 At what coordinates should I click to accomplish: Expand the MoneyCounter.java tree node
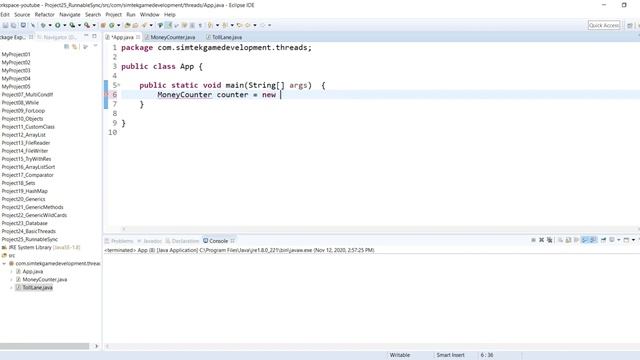(11, 280)
